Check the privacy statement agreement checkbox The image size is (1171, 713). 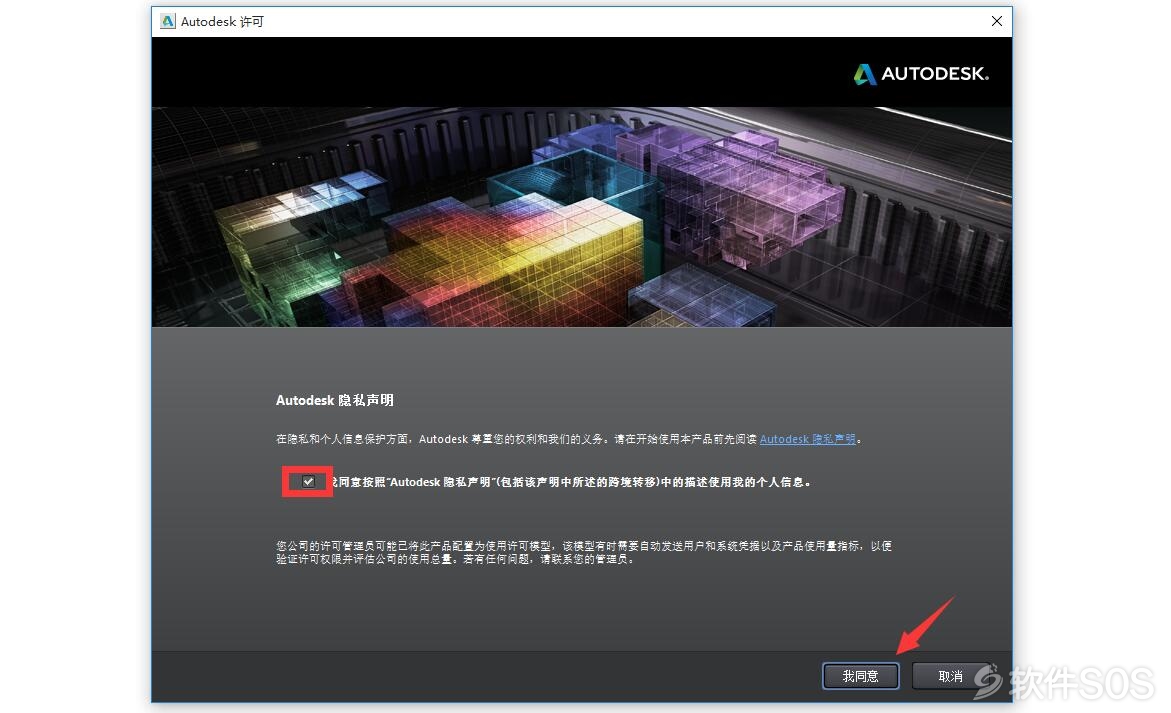point(308,482)
